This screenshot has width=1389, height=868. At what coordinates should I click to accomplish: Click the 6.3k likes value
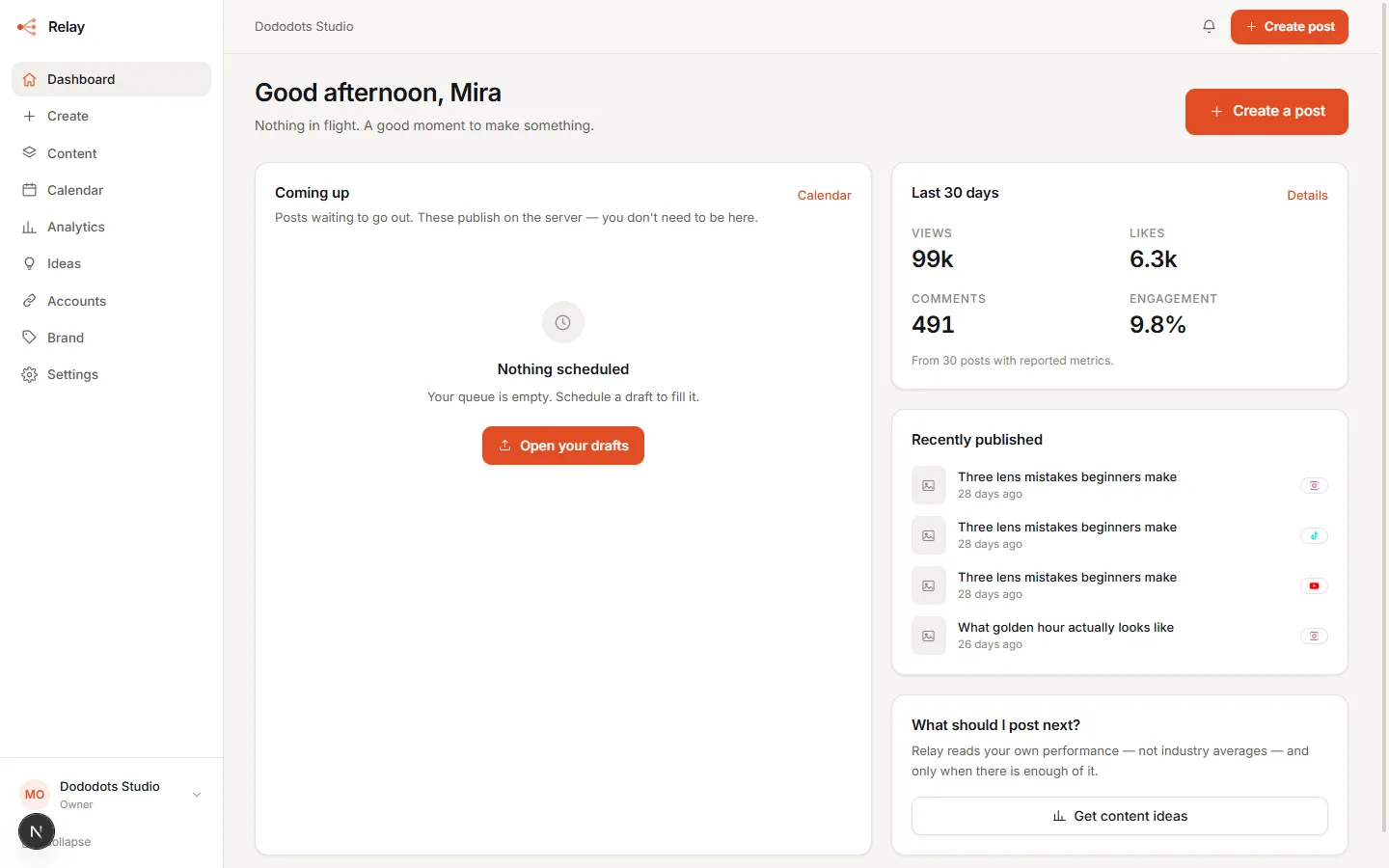coord(1154,259)
